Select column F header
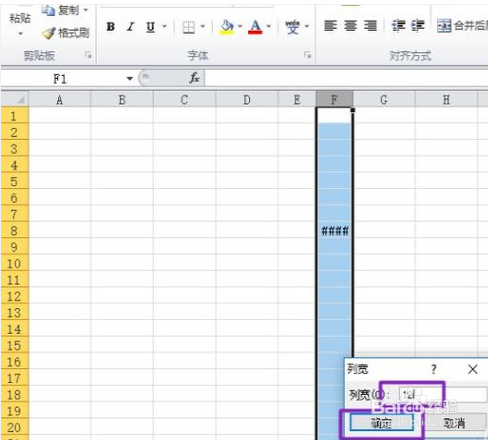 334,99
